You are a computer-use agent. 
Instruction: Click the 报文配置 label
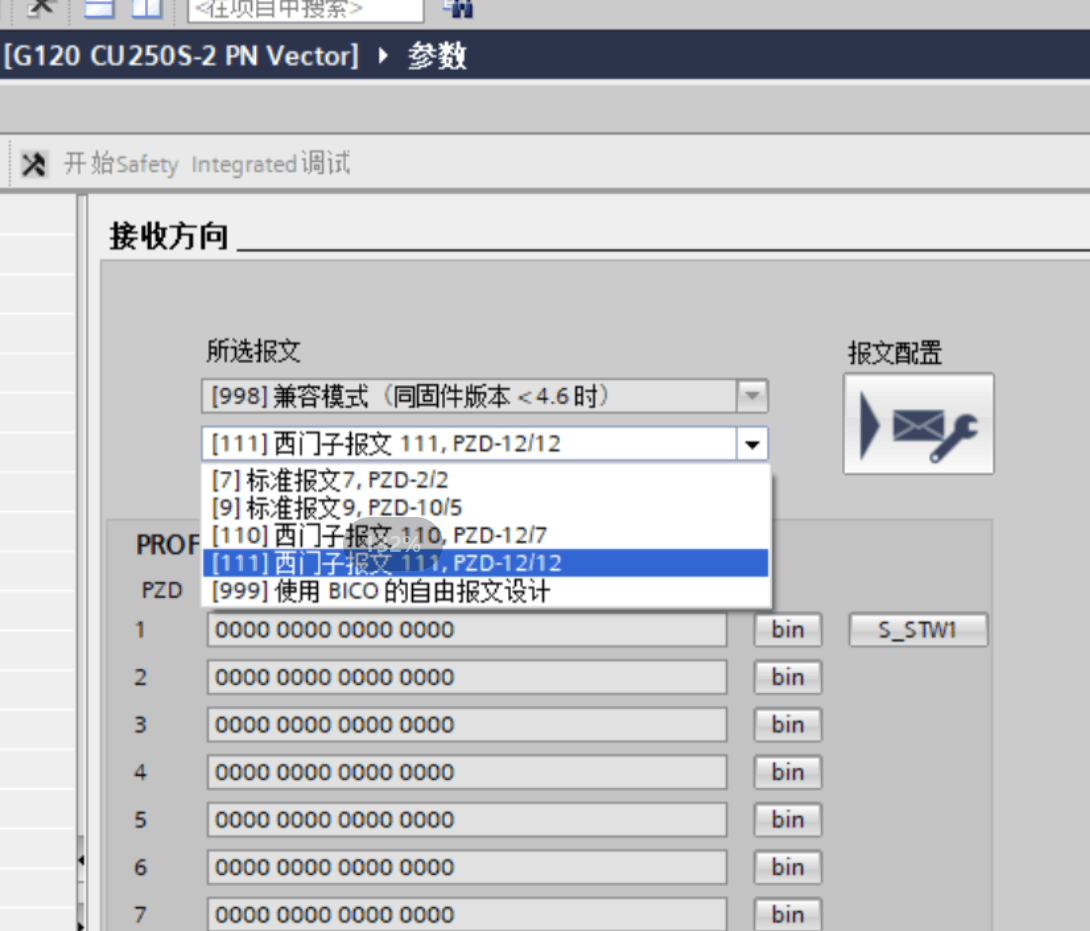coord(895,353)
